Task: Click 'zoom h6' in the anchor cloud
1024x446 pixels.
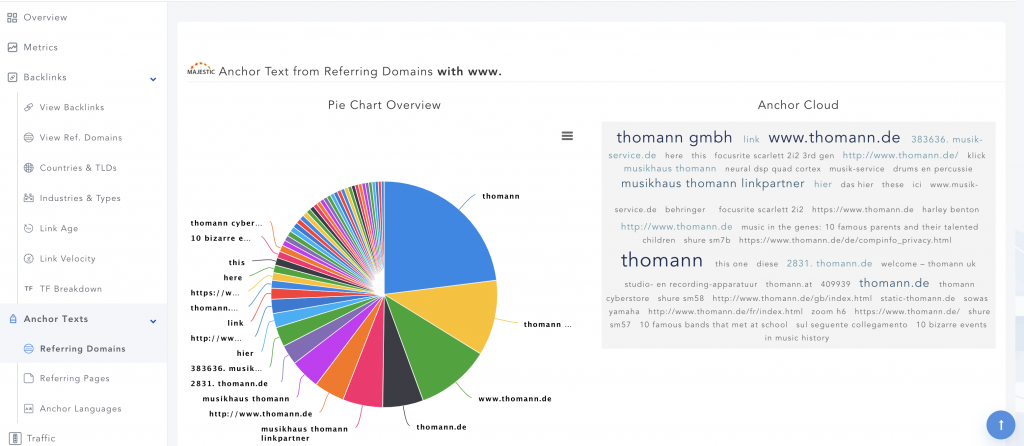Action: 829,311
